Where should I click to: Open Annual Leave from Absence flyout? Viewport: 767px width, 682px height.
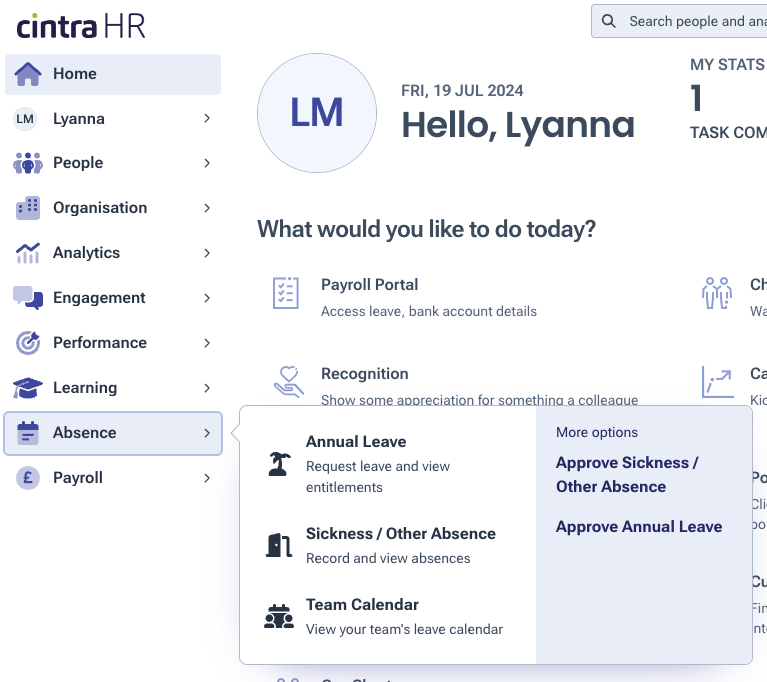click(356, 442)
